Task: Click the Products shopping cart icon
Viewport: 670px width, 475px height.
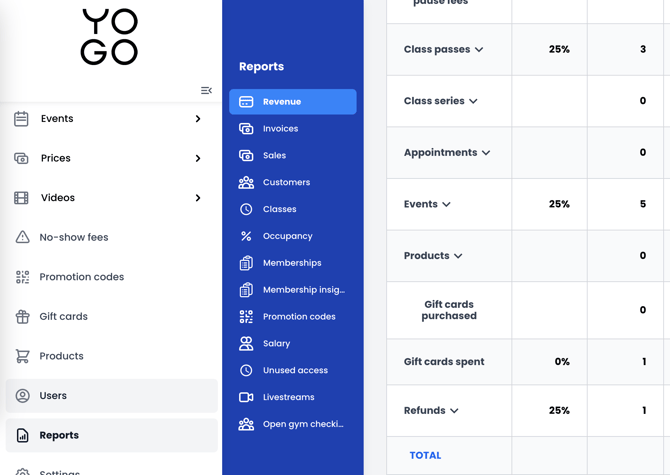Action: 22,356
